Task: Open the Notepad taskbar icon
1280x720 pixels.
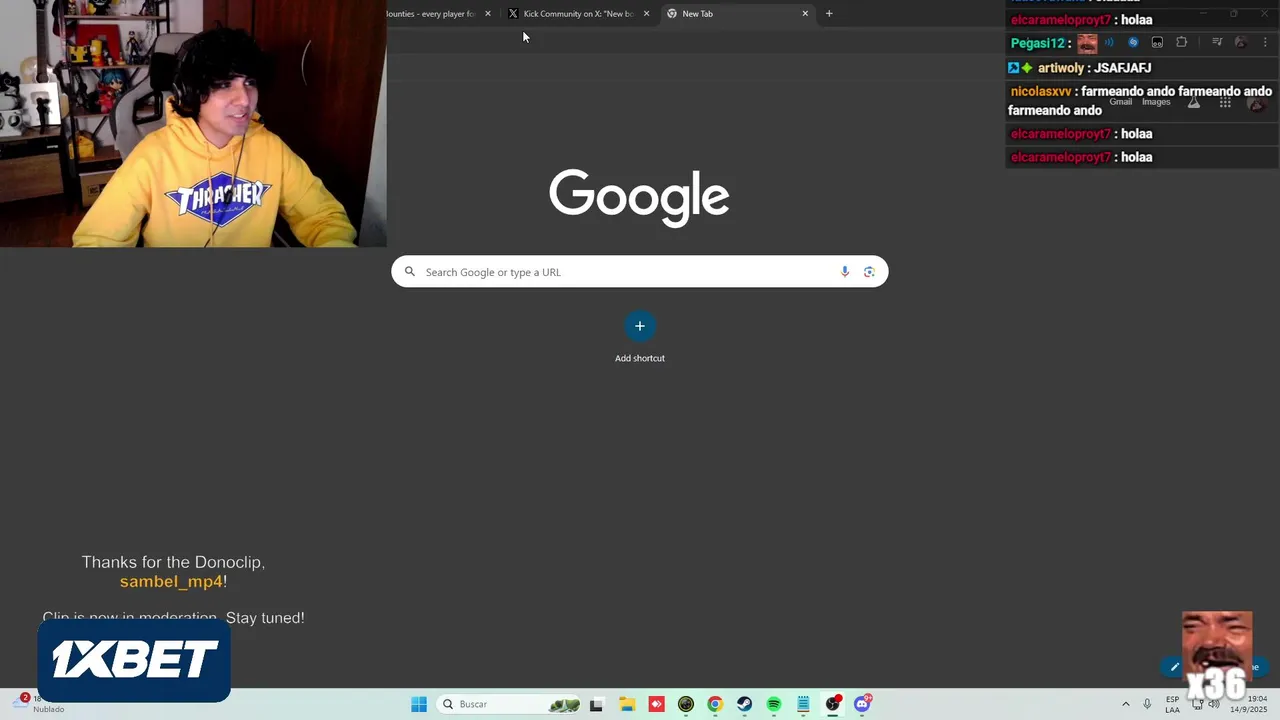Action: pos(803,704)
